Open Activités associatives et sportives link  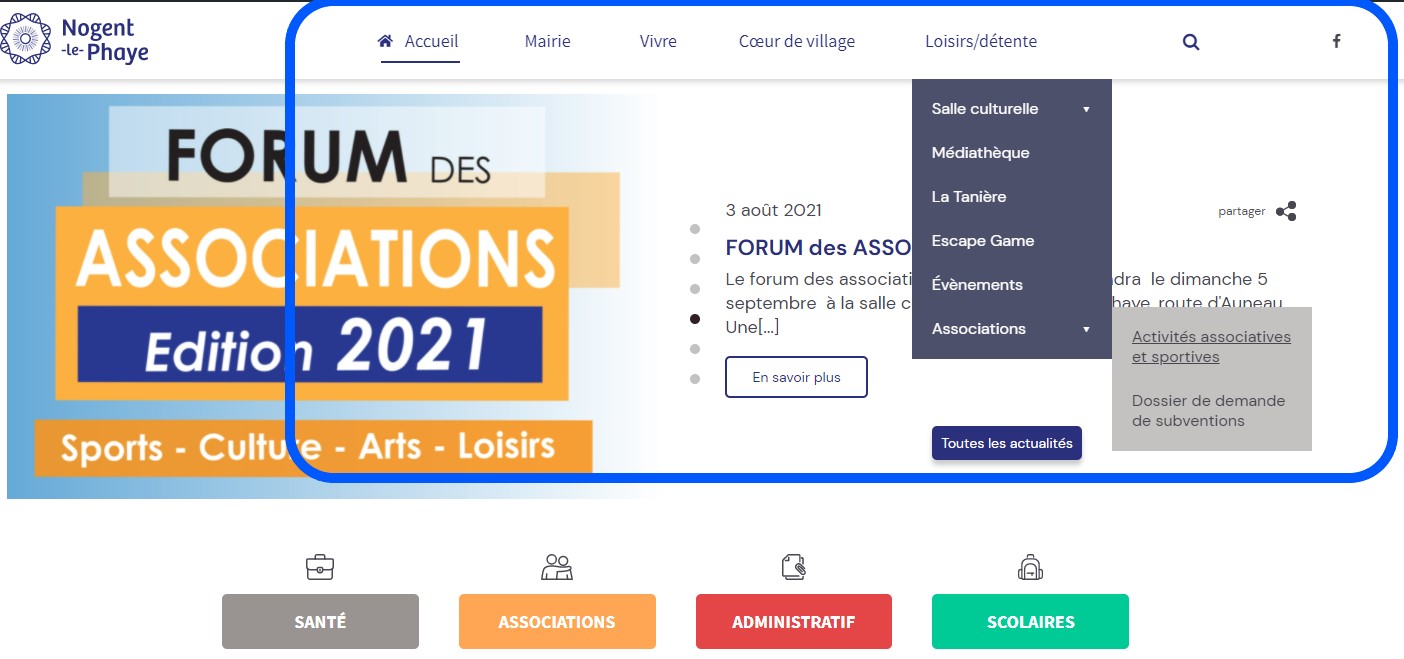tap(1211, 347)
